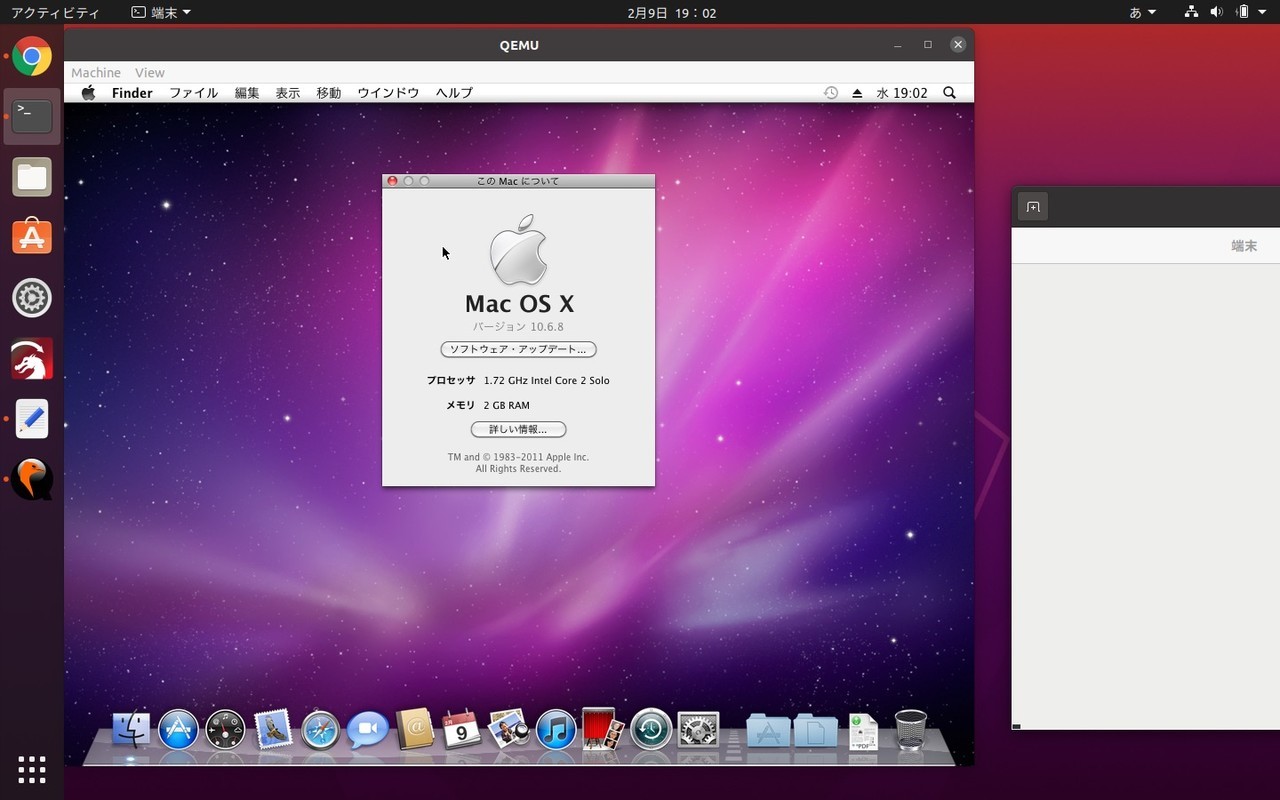Click the 2 GB RAM text
The width and height of the screenshot is (1280, 800).
point(506,405)
